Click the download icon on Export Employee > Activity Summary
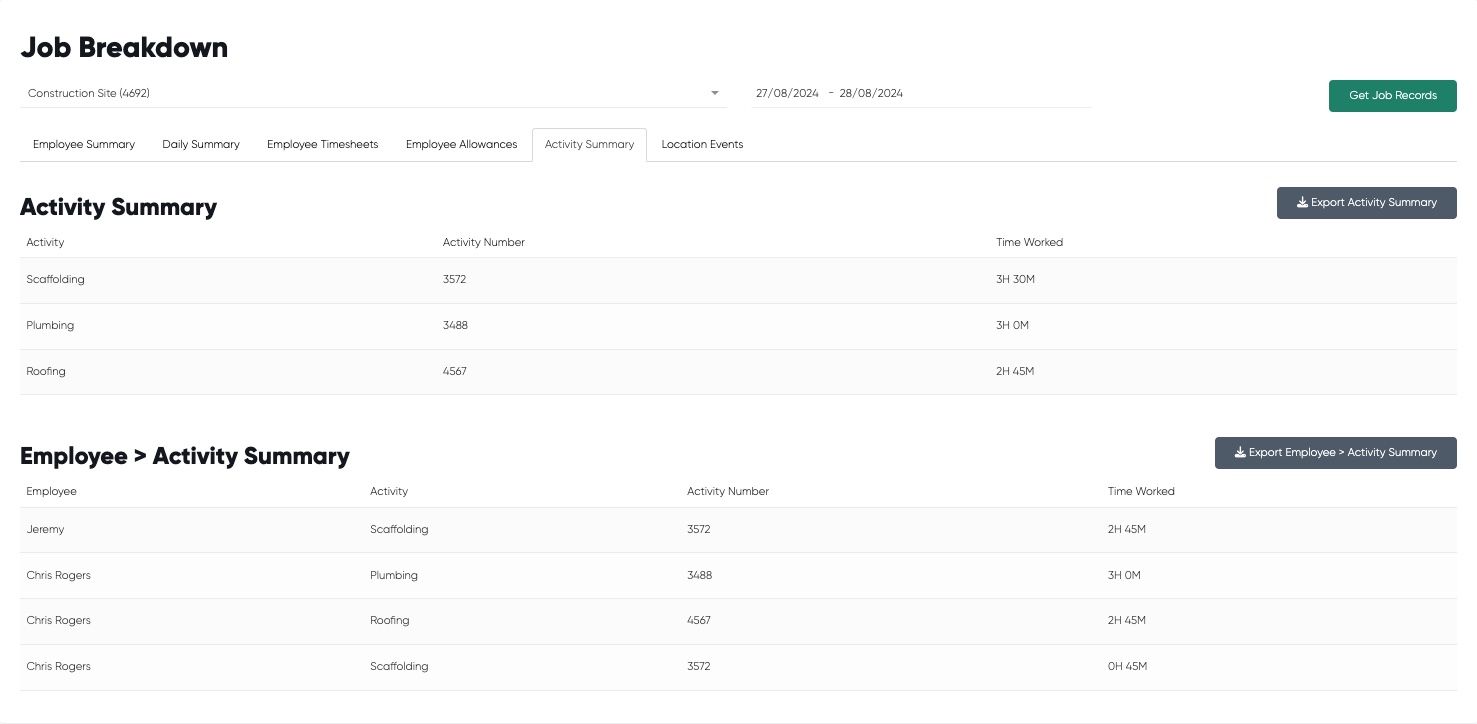The width and height of the screenshot is (1477, 724). pos(1240,453)
